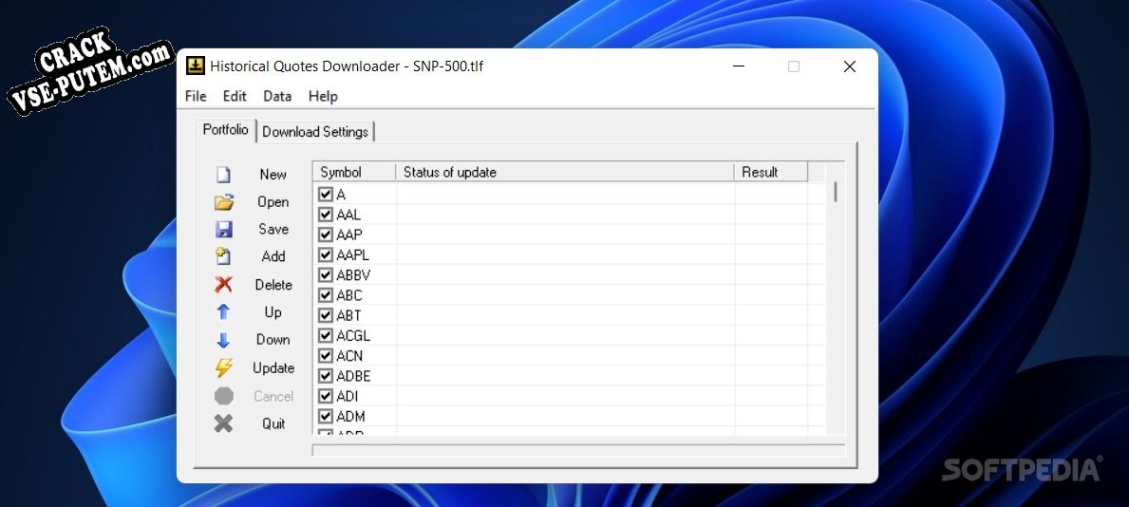Click the Save floppy disk icon
The height and width of the screenshot is (507, 1129).
click(224, 230)
